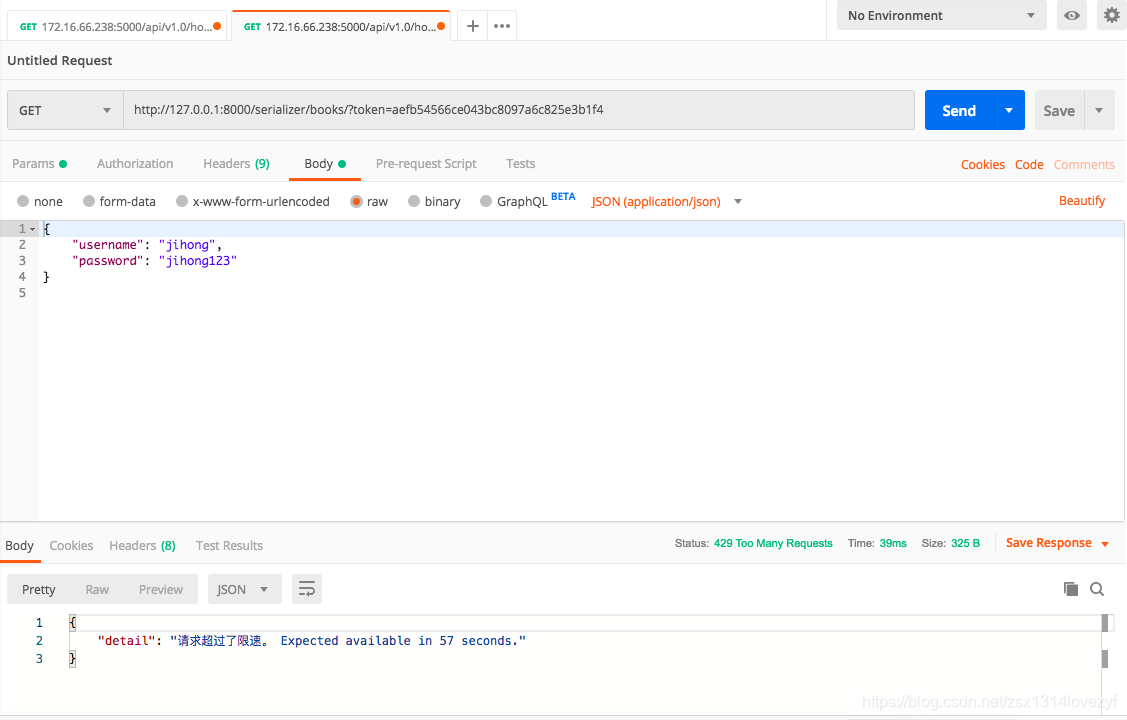This screenshot has height=720, width=1127.
Task: Open the Cookies link near Code
Action: click(x=983, y=165)
